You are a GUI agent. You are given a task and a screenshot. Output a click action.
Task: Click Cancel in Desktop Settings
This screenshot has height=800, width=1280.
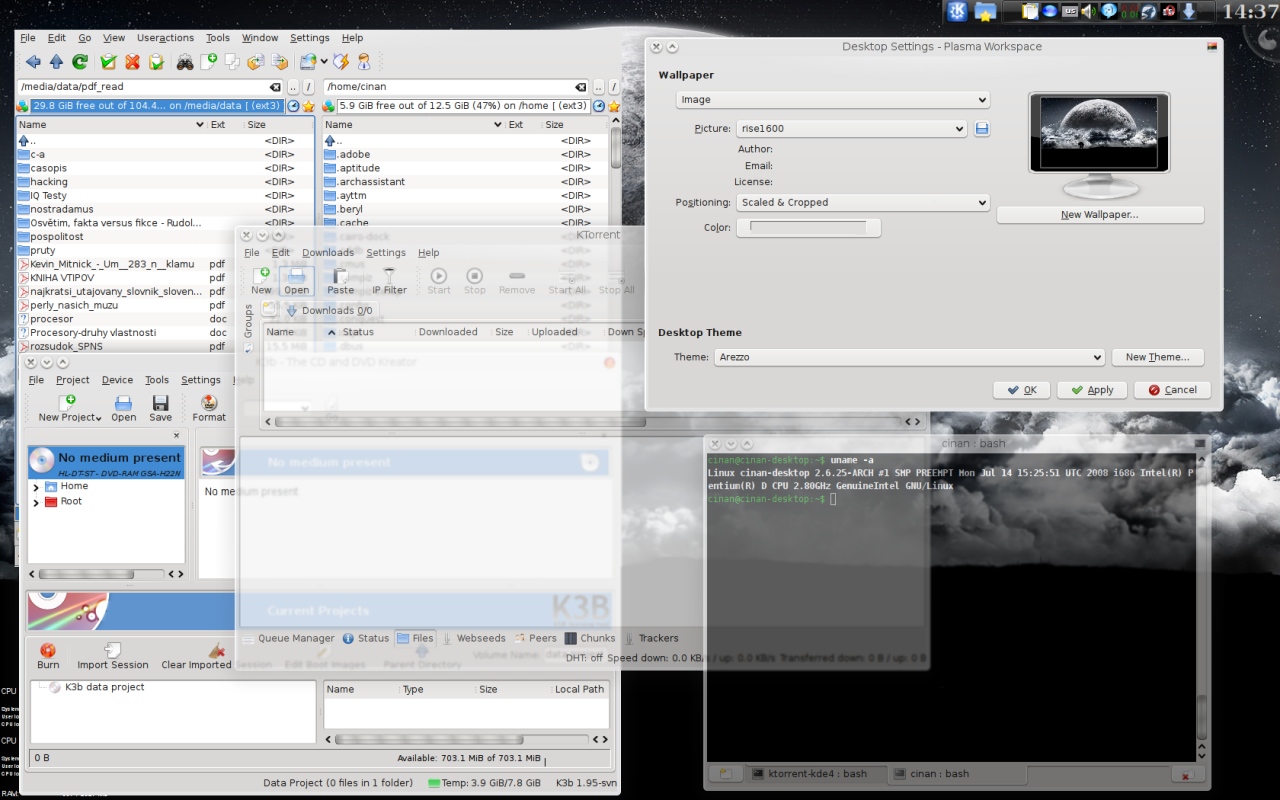click(1172, 390)
